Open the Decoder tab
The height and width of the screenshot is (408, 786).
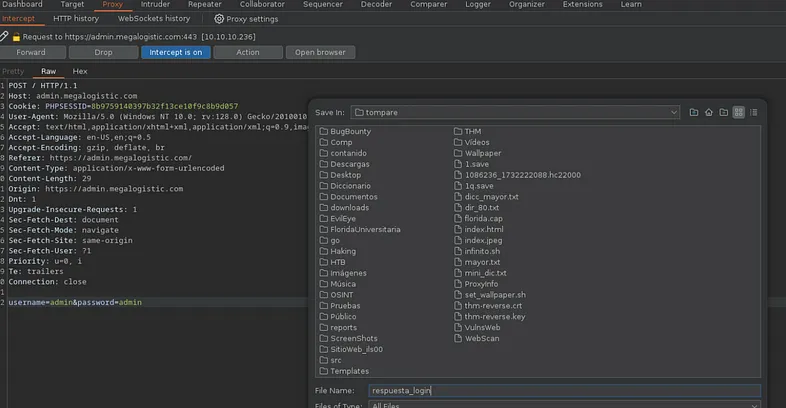(376, 5)
